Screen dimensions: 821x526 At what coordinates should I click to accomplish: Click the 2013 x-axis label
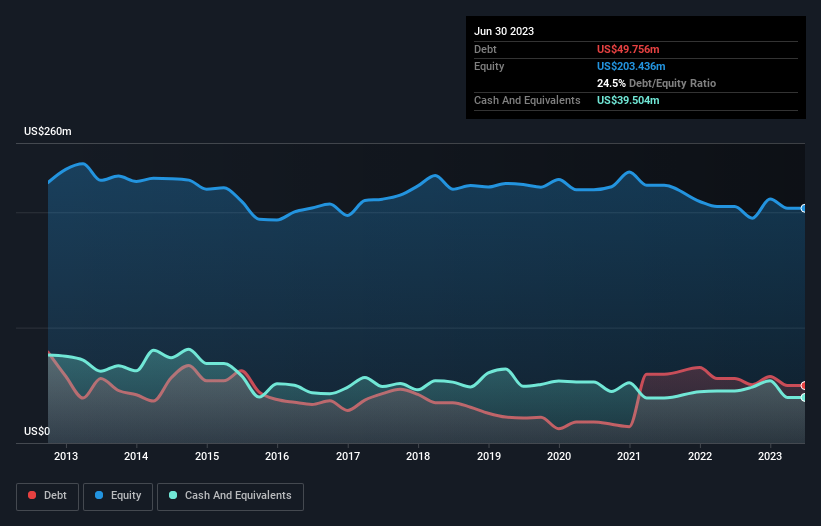pyautogui.click(x=66, y=456)
